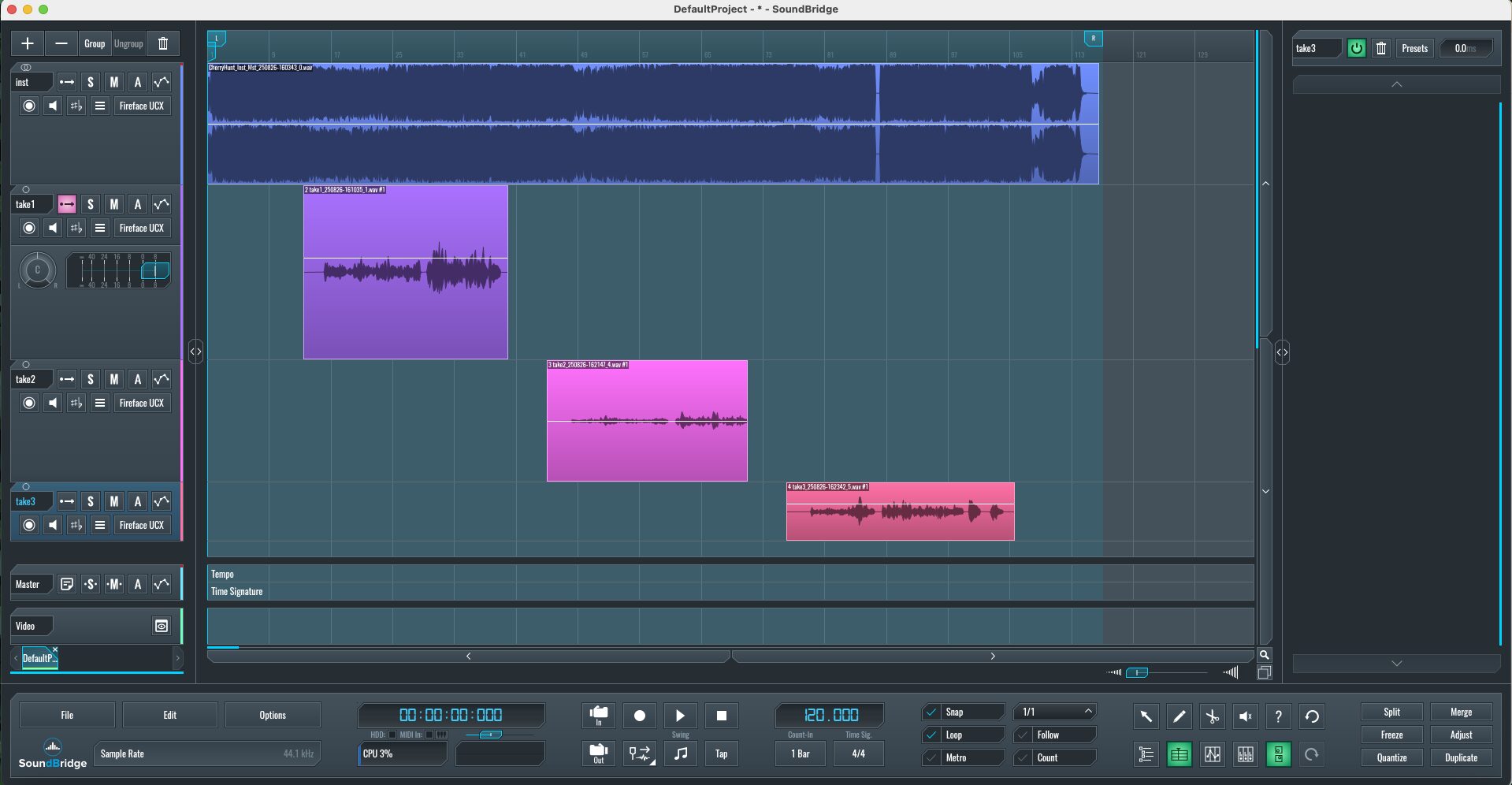Open the 1/1 snap grid dropdown
Image resolution: width=1512 pixels, height=785 pixels.
(x=1055, y=712)
